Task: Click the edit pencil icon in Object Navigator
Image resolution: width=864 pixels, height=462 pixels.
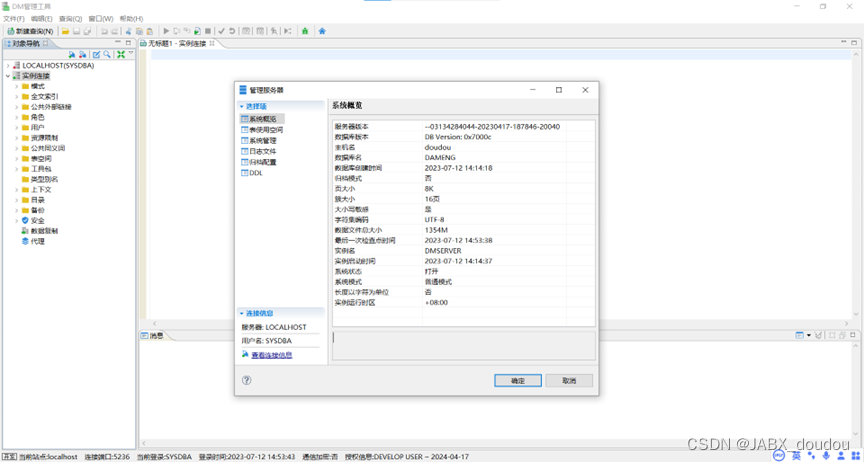Action: (96, 54)
